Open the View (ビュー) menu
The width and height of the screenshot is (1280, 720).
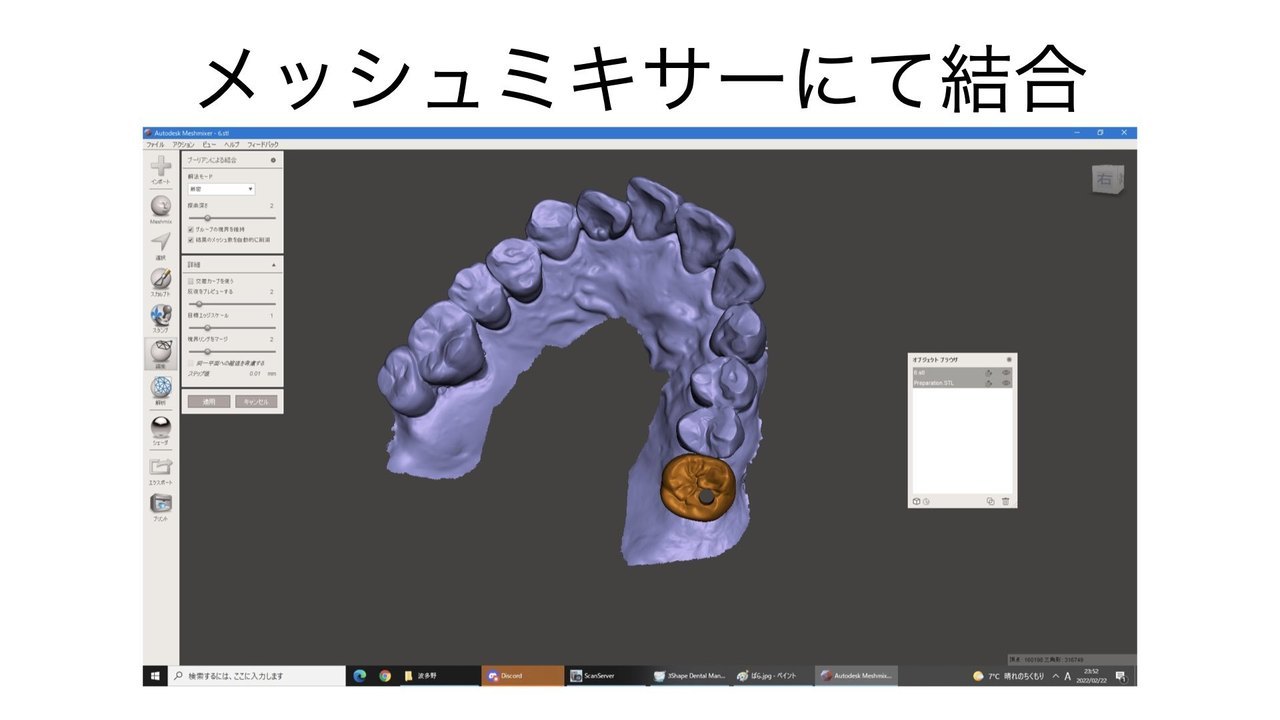pos(209,145)
